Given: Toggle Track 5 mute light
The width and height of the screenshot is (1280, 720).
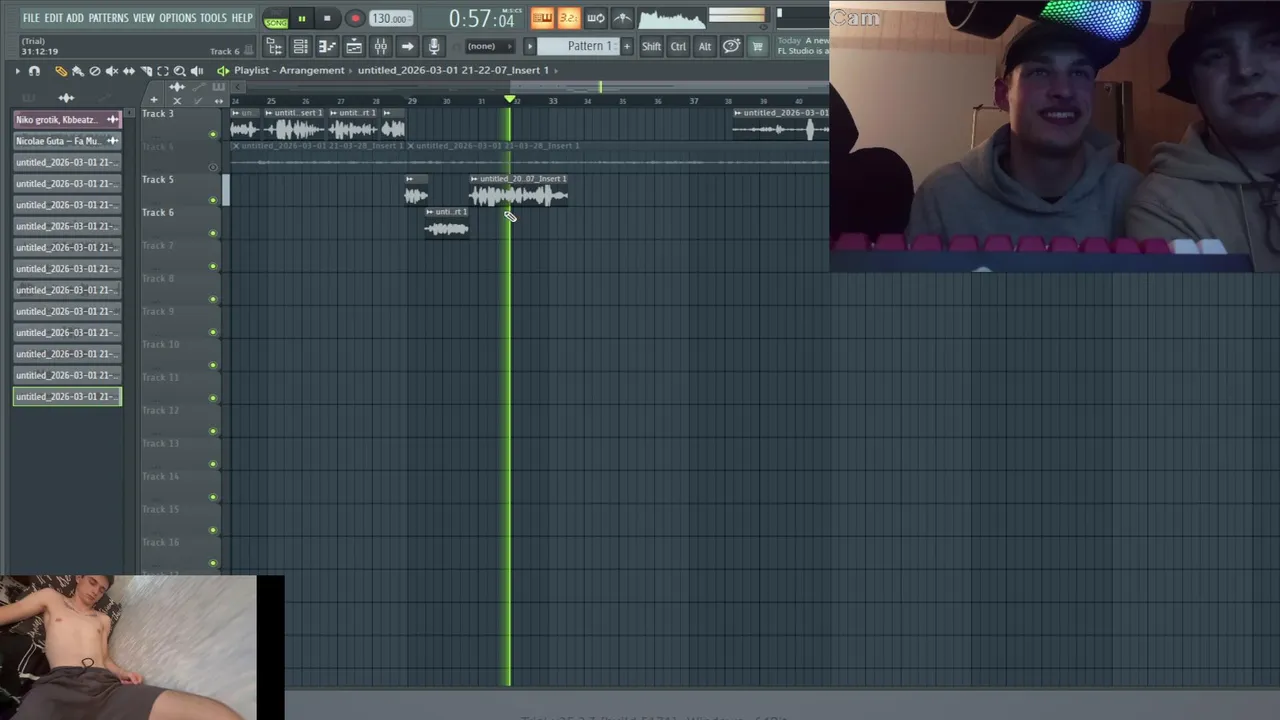Looking at the screenshot, I should pos(212,200).
